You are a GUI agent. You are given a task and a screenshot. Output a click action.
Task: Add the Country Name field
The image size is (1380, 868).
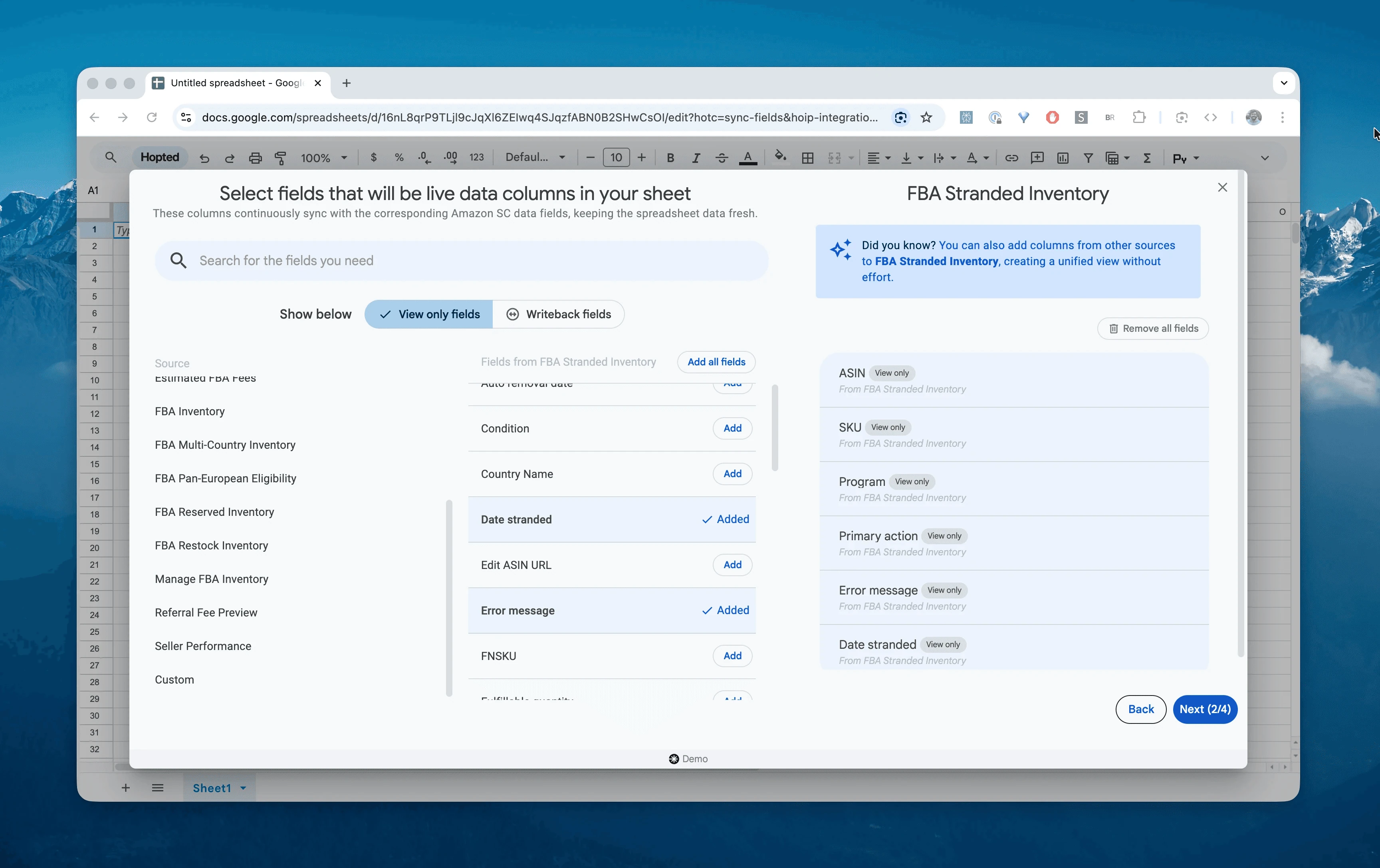(x=732, y=474)
